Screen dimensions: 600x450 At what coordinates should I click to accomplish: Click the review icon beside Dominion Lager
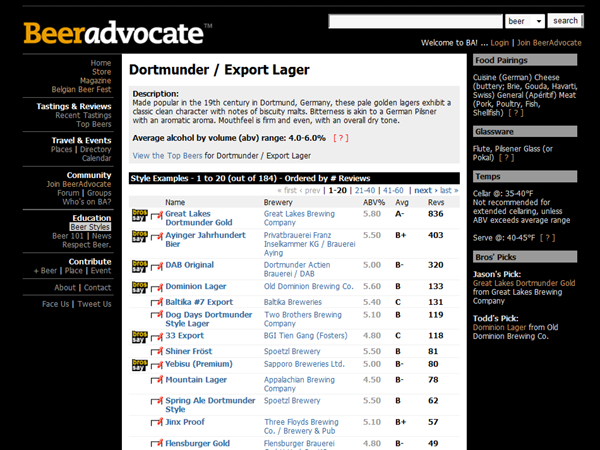click(x=157, y=288)
